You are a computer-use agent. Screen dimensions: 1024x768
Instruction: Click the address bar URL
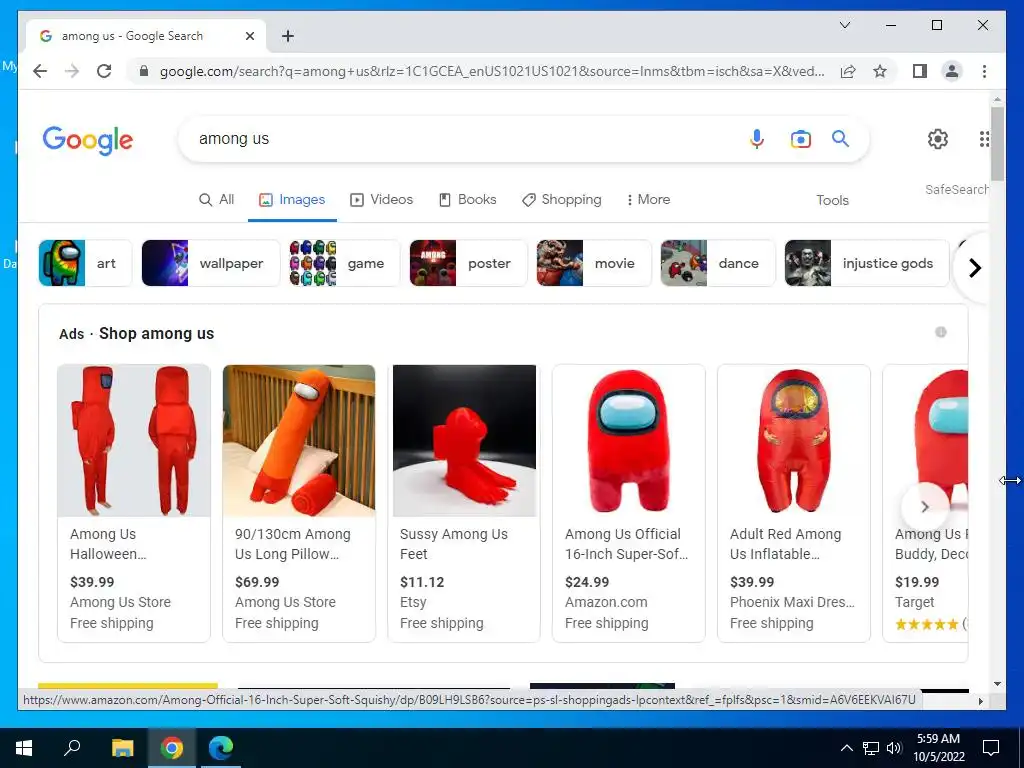click(491, 71)
